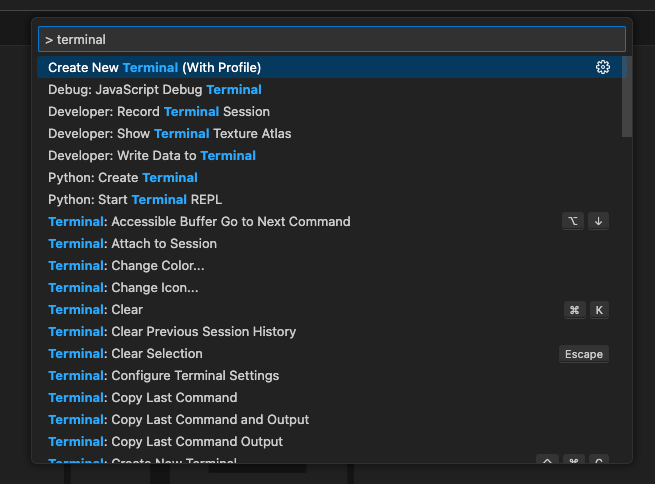Click the gear icon to configure keybinding

click(602, 67)
